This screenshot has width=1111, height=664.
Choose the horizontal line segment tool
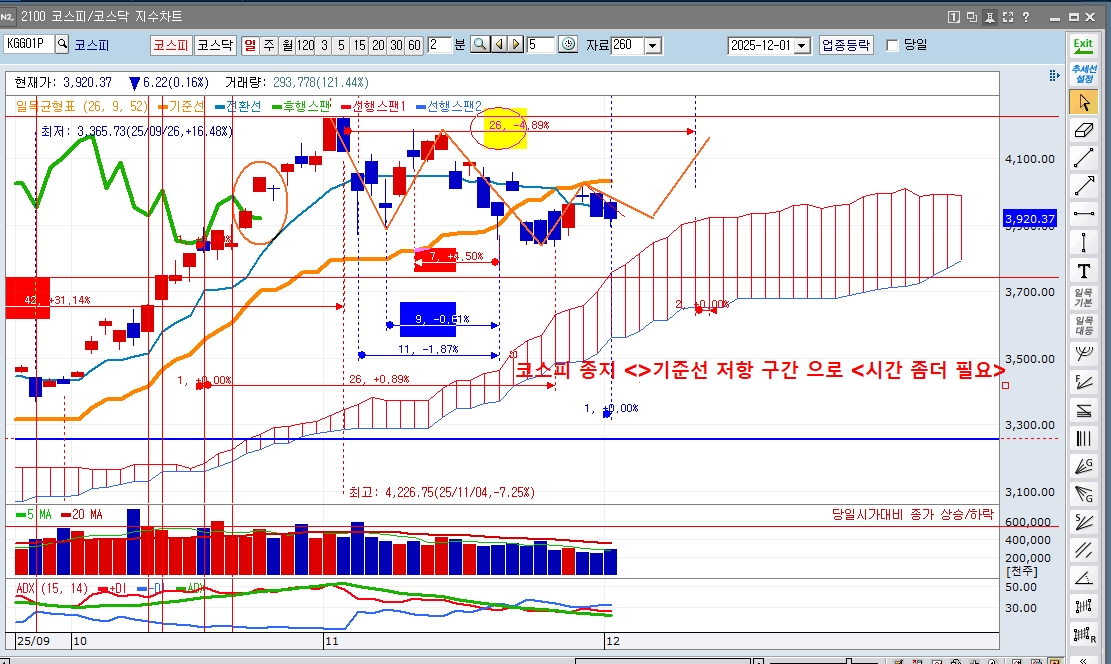(x=1083, y=213)
